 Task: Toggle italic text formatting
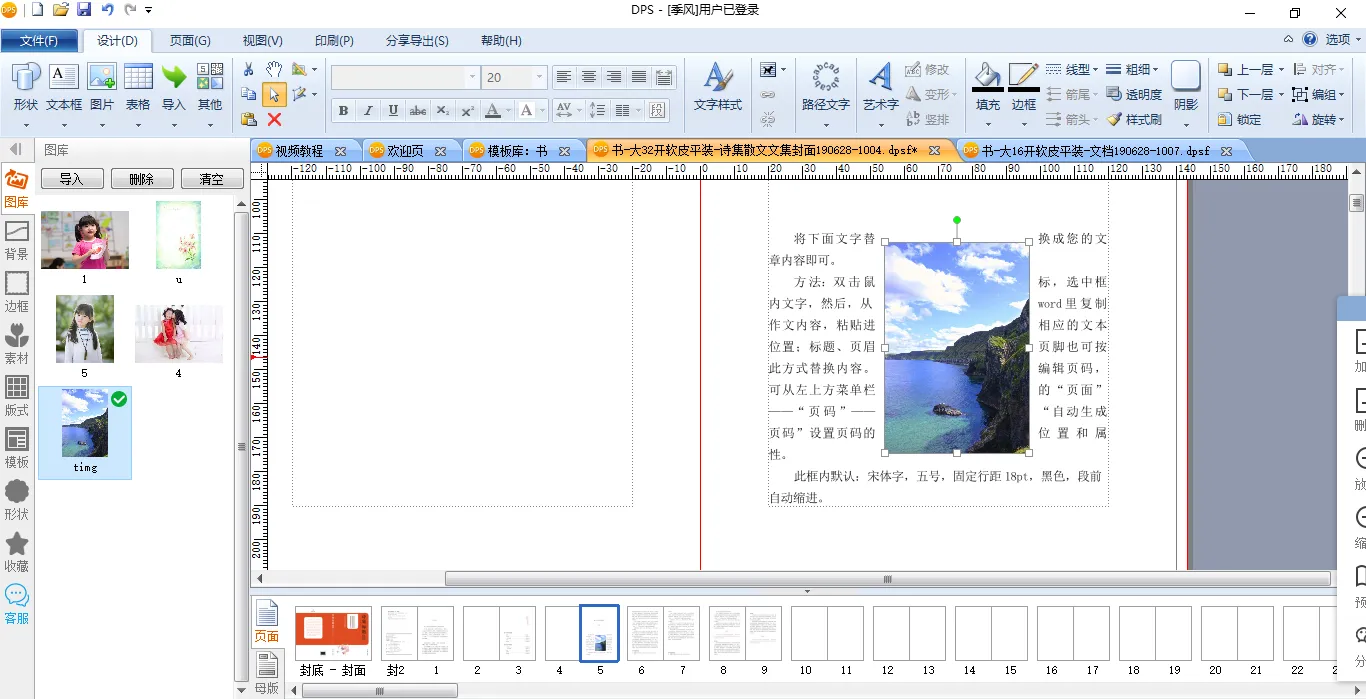[368, 111]
